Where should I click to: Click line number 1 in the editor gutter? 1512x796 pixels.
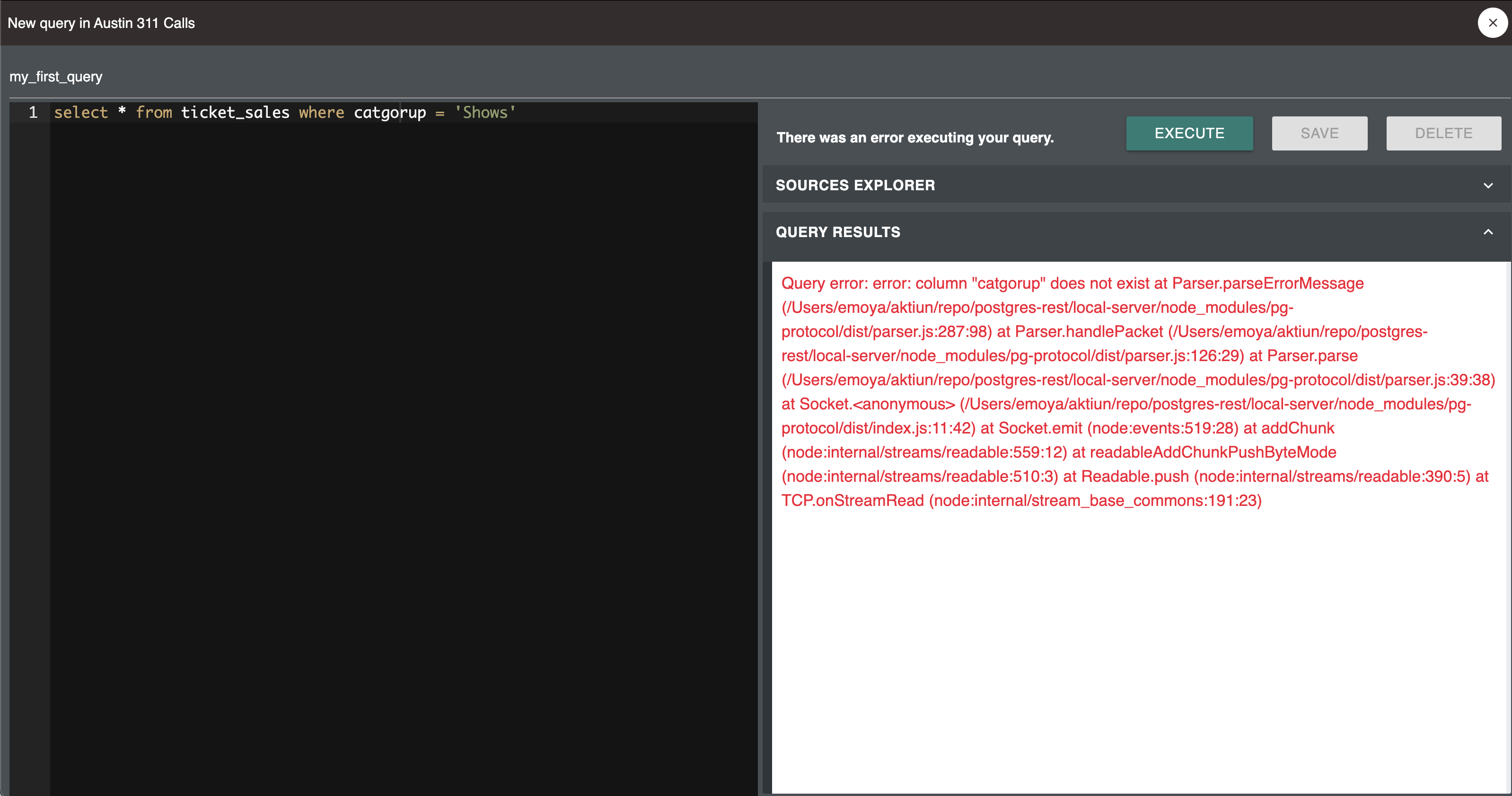[33, 112]
